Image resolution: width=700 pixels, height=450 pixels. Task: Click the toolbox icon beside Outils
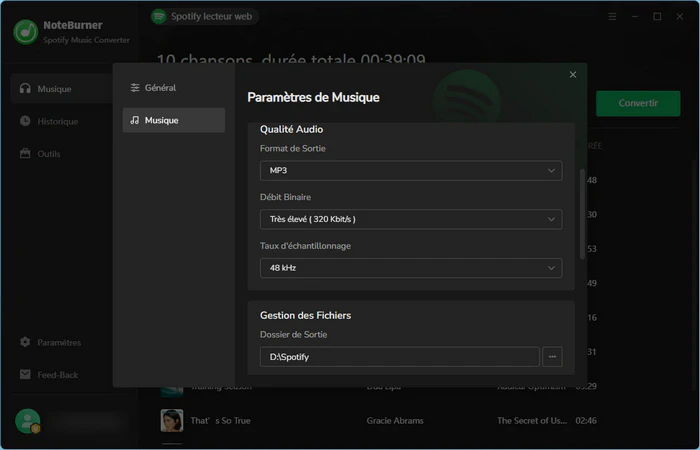tap(25, 154)
